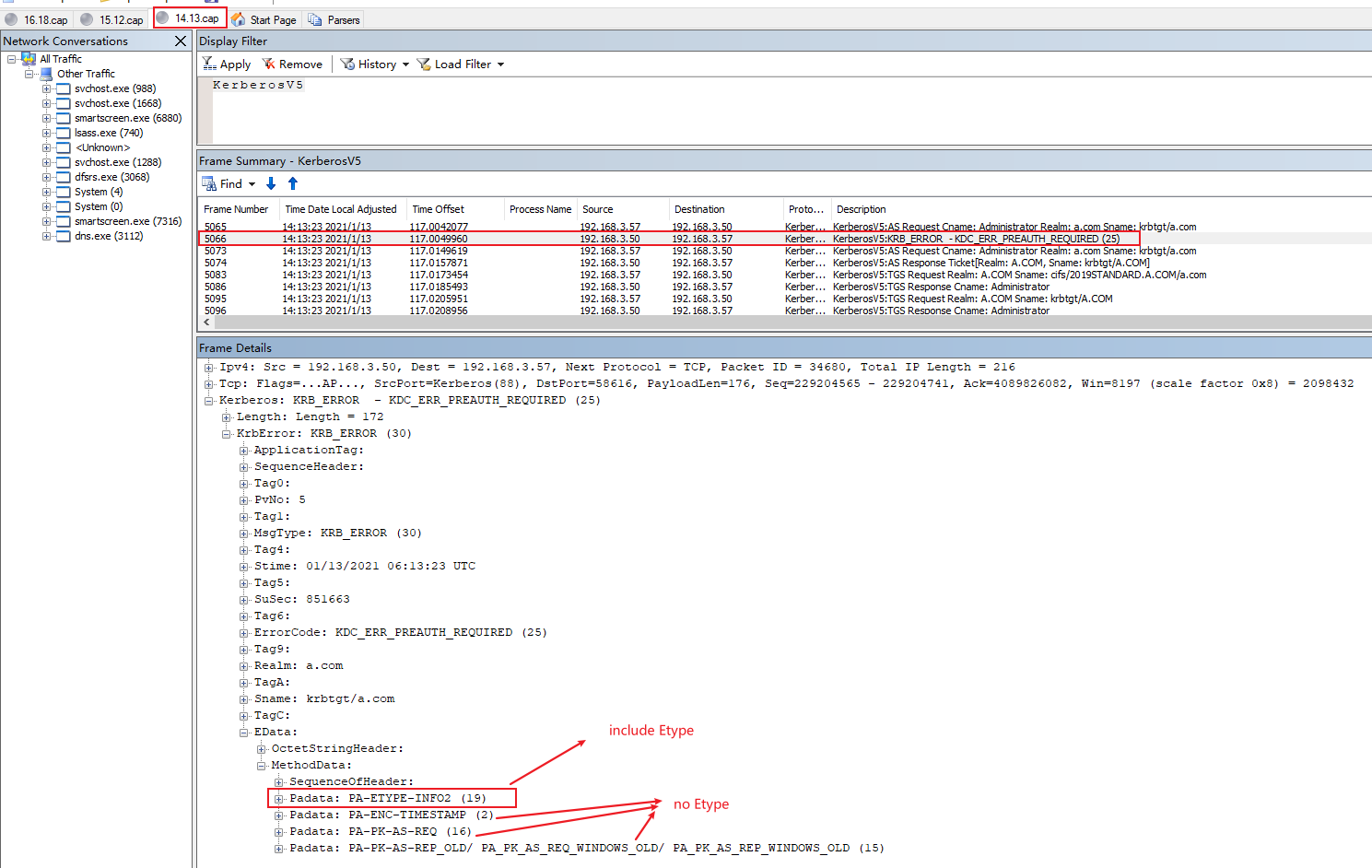The image size is (1372, 868).
Task: Switch to the 16.18.cap tab
Action: 37,19
